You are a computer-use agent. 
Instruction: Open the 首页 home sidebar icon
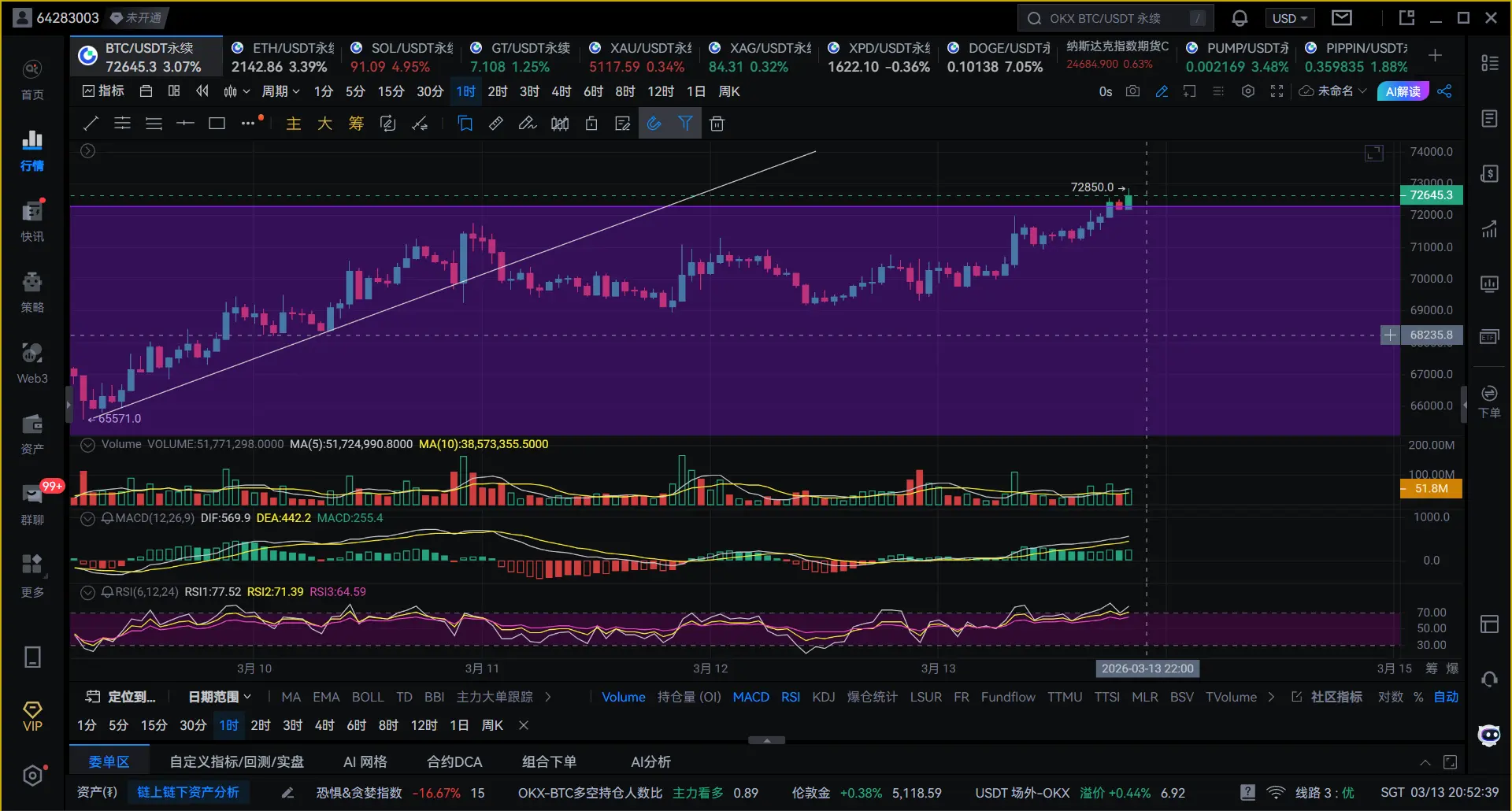click(x=32, y=79)
